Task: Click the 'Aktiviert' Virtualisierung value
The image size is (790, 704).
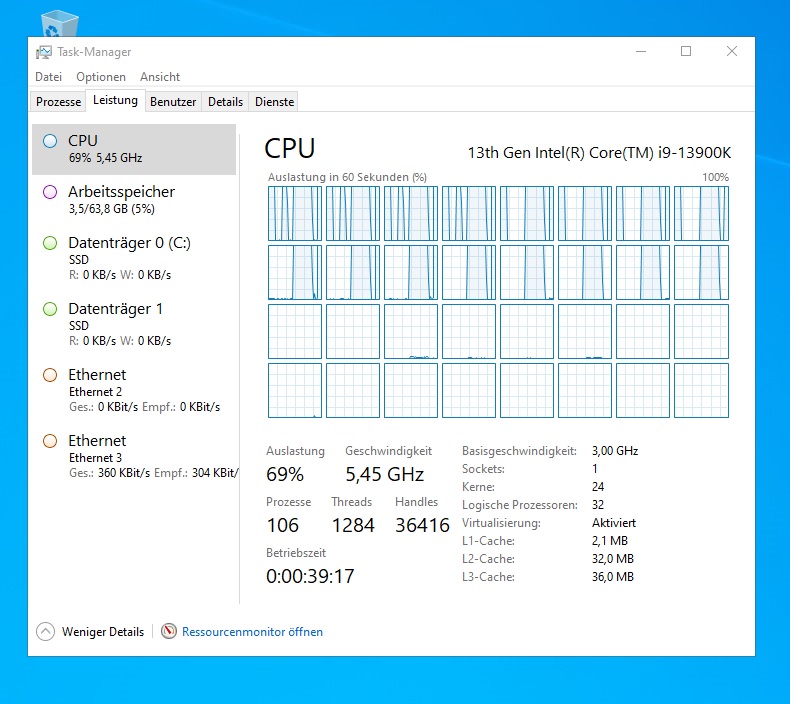Action: tap(614, 523)
